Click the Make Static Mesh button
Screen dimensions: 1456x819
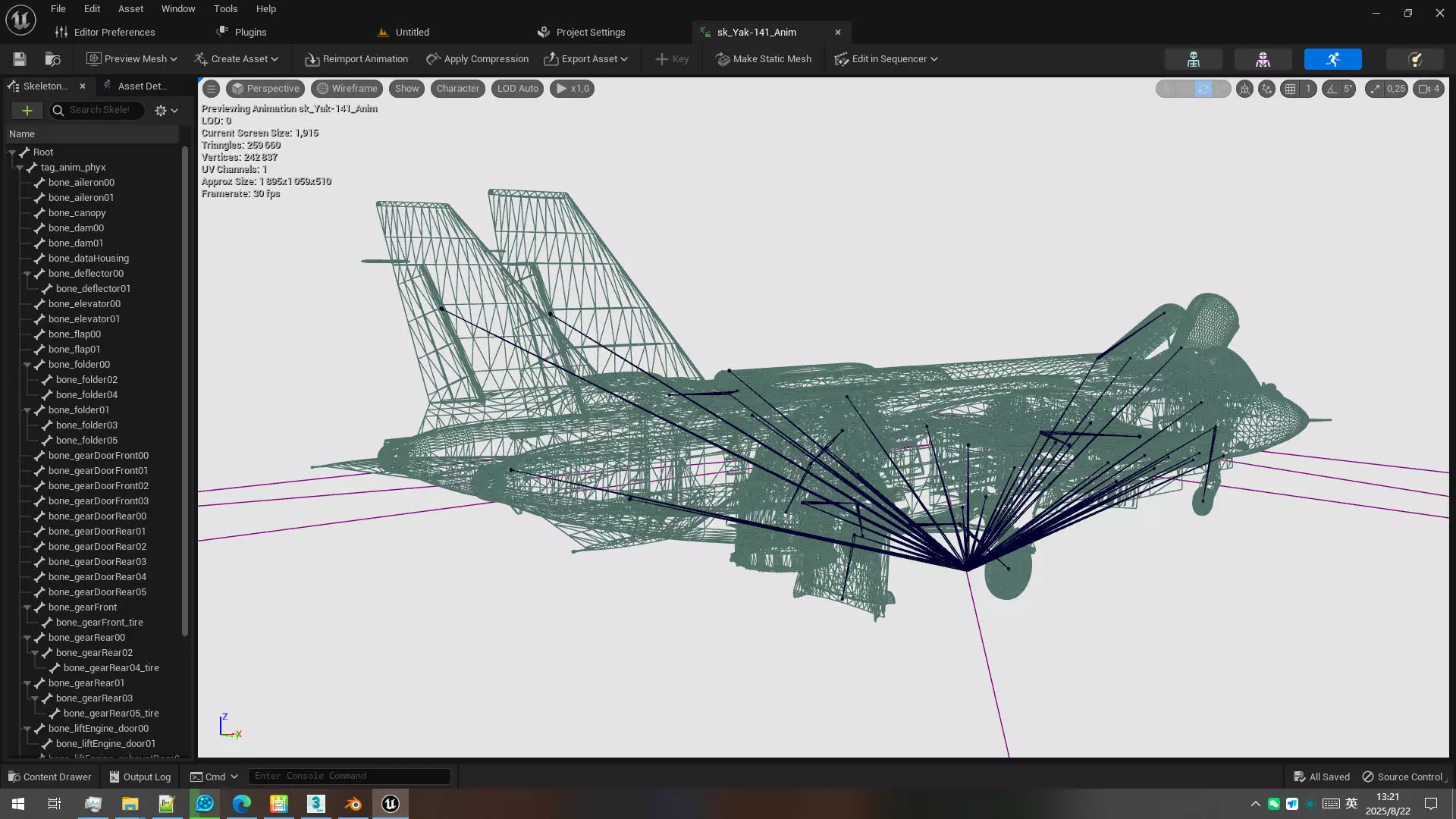764,59
